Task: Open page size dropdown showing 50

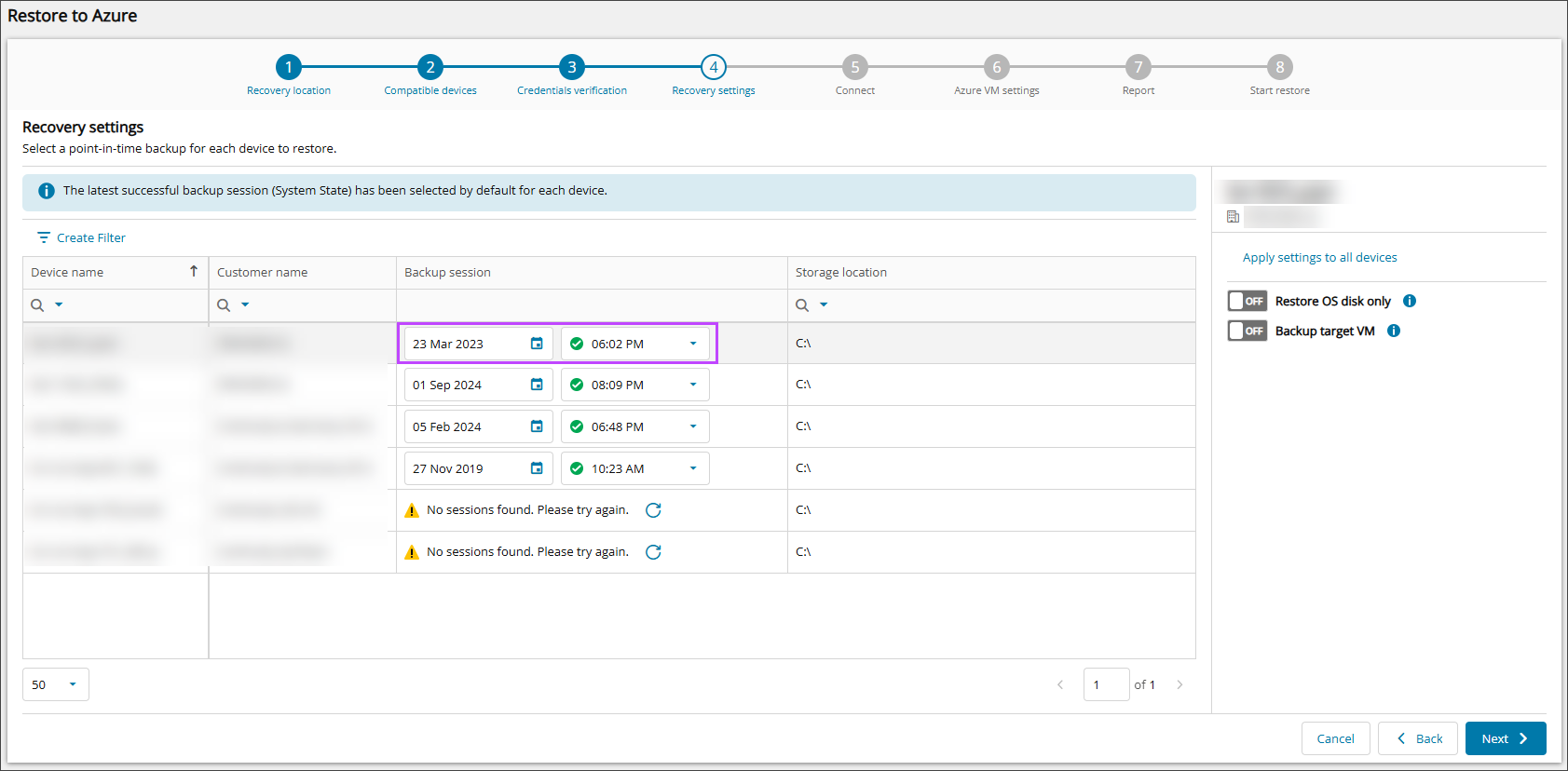Action: pyautogui.click(x=56, y=684)
